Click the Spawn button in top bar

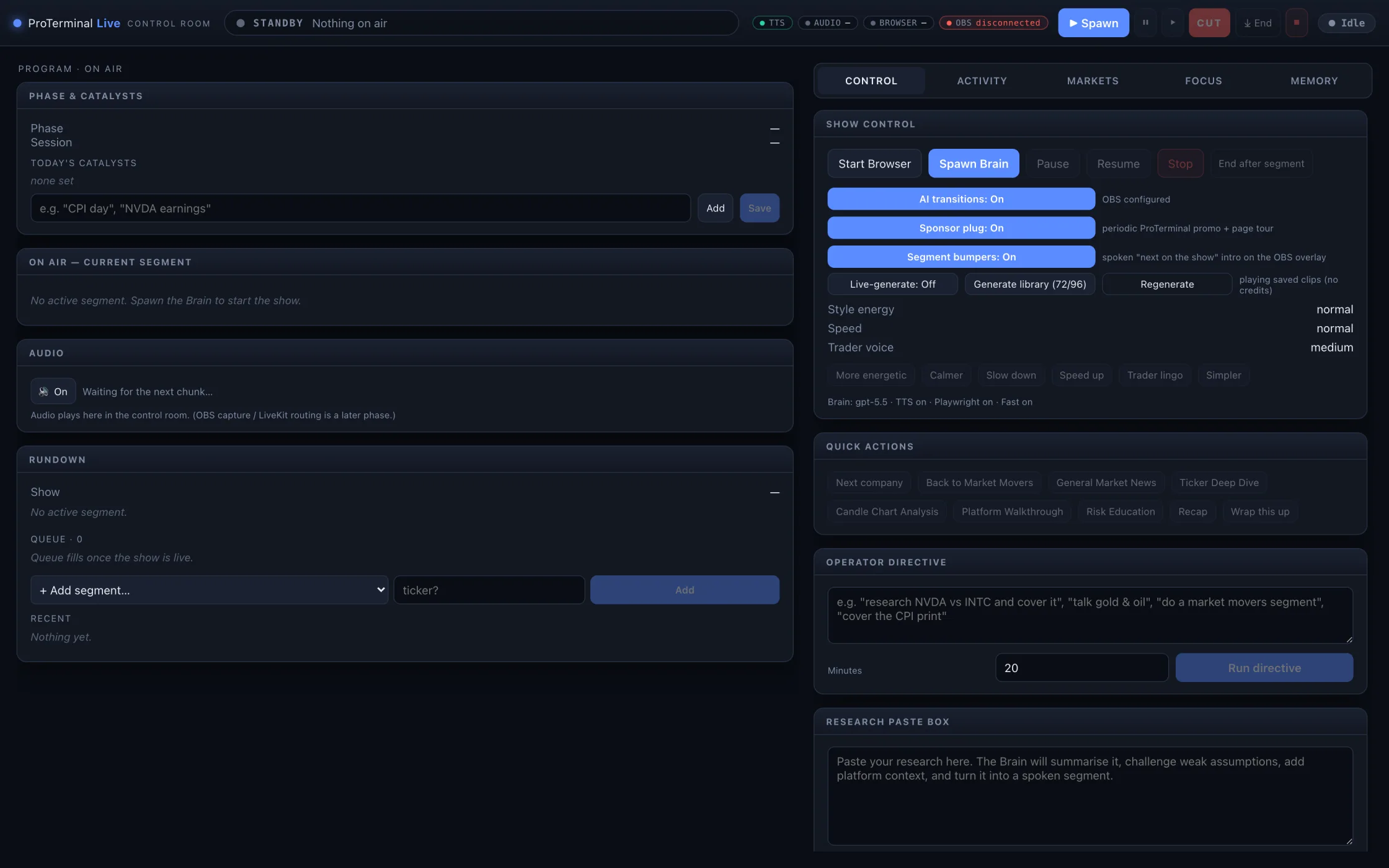pos(1093,23)
